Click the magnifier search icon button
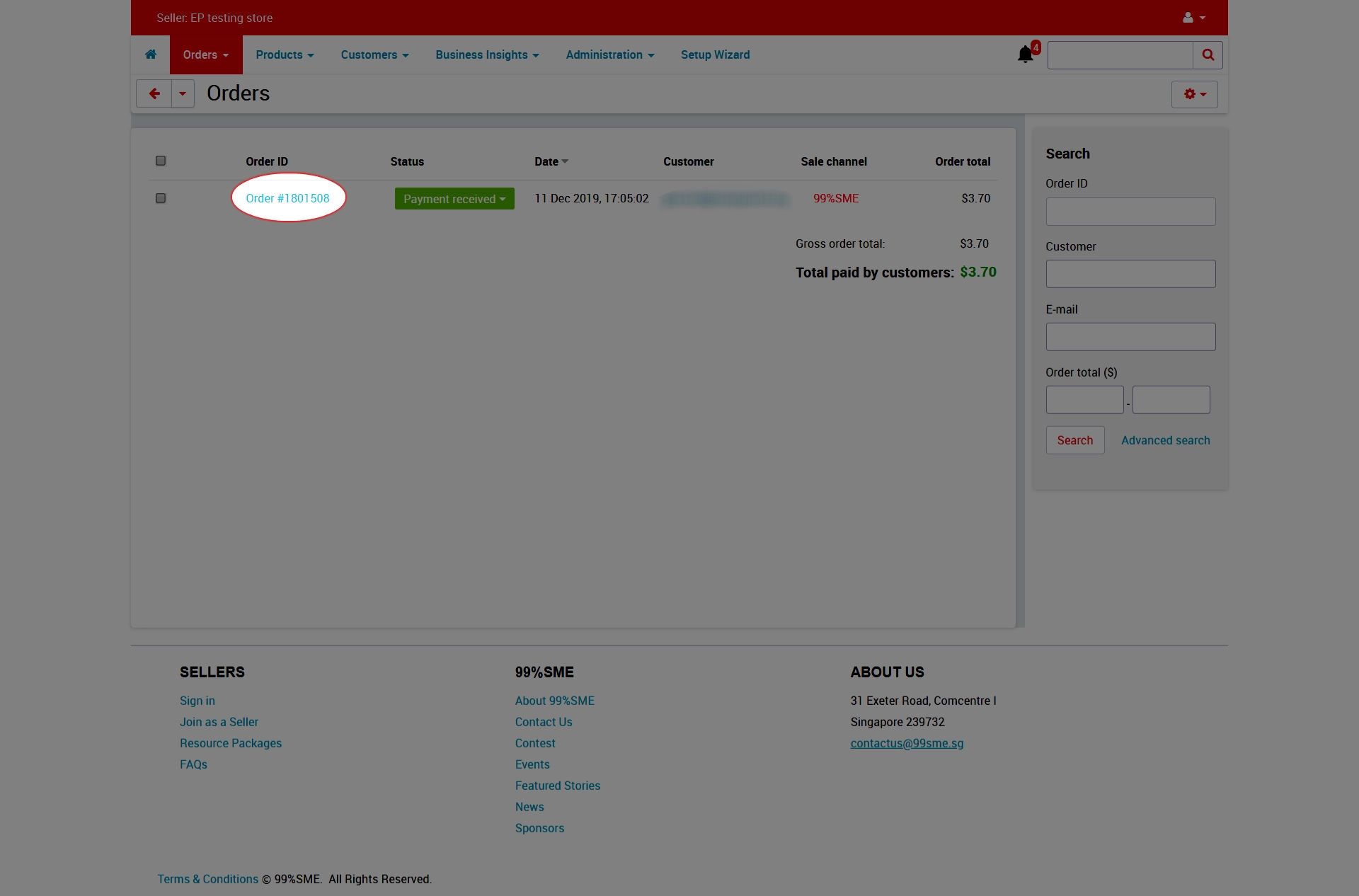The image size is (1359, 896). pos(1208,54)
